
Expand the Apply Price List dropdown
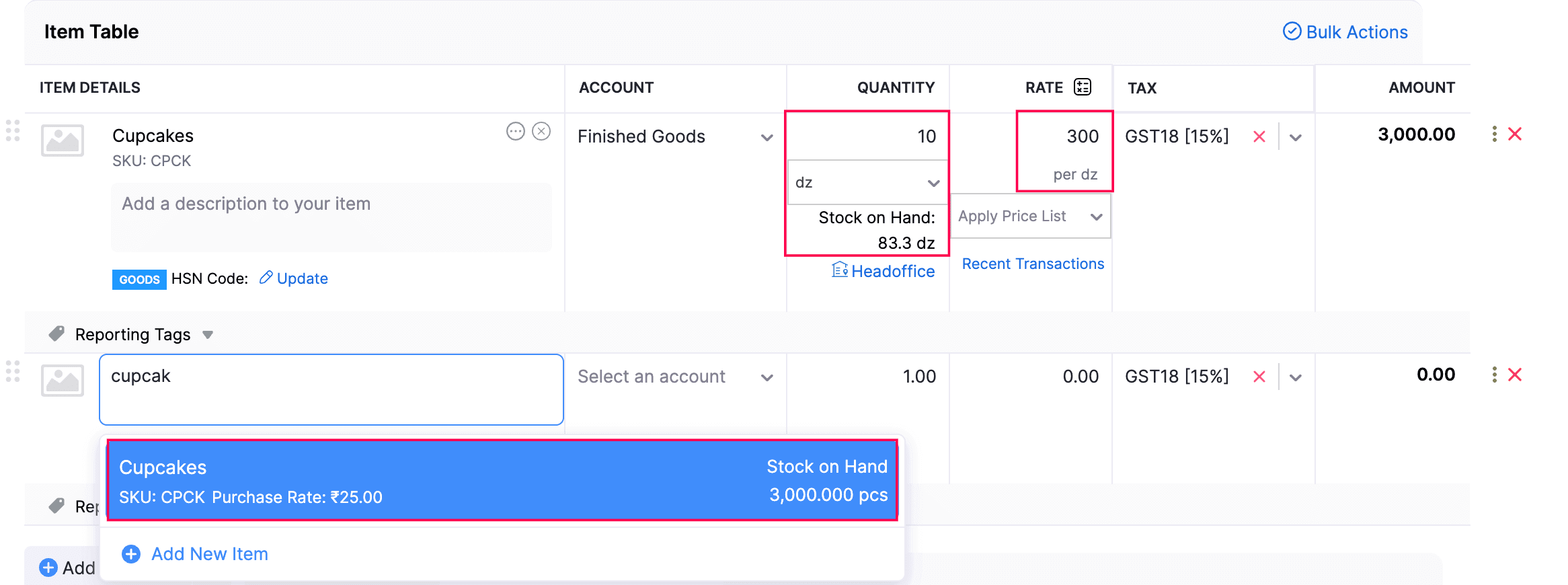(x=1097, y=216)
